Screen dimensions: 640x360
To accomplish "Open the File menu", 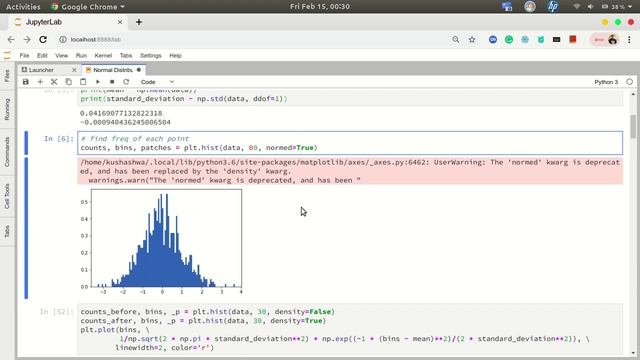I will click(24, 56).
